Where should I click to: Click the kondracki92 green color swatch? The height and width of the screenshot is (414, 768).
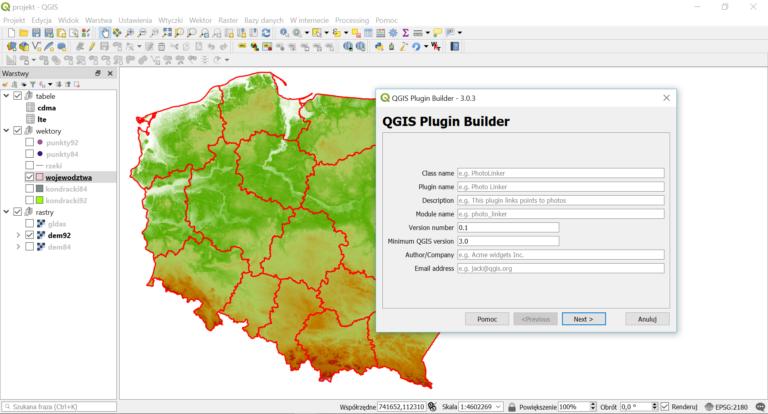click(40, 200)
